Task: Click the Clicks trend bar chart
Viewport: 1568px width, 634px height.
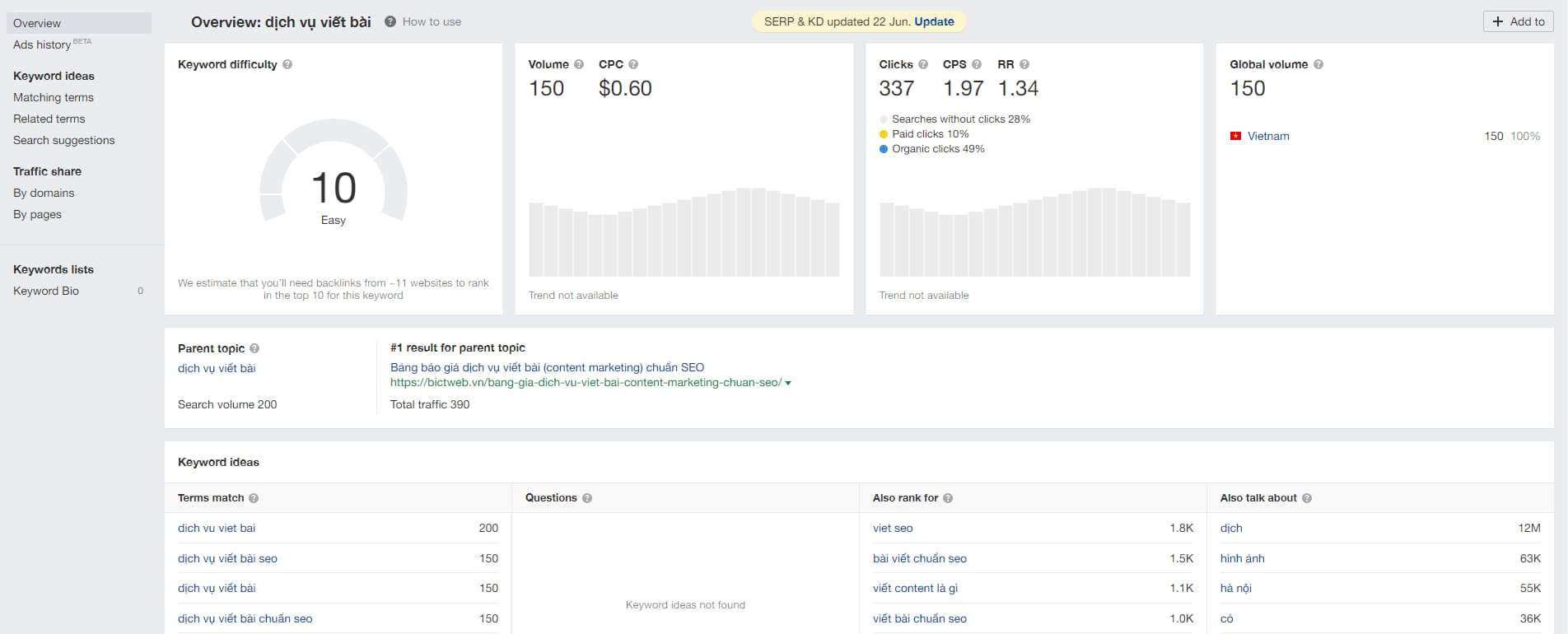Action: pyautogui.click(x=1034, y=232)
